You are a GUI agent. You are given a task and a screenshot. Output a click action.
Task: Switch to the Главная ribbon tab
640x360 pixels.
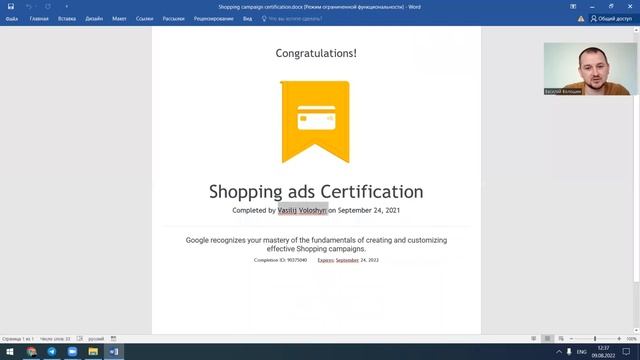(x=39, y=19)
